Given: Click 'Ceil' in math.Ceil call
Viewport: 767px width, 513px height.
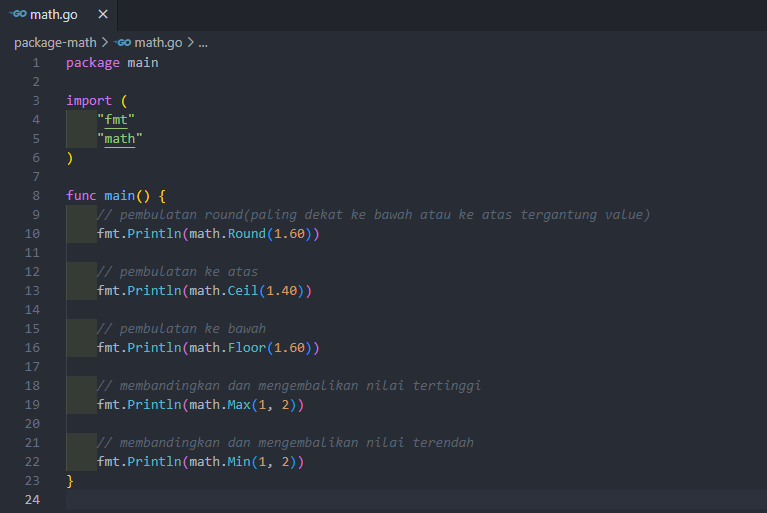Looking at the screenshot, I should click(243, 290).
